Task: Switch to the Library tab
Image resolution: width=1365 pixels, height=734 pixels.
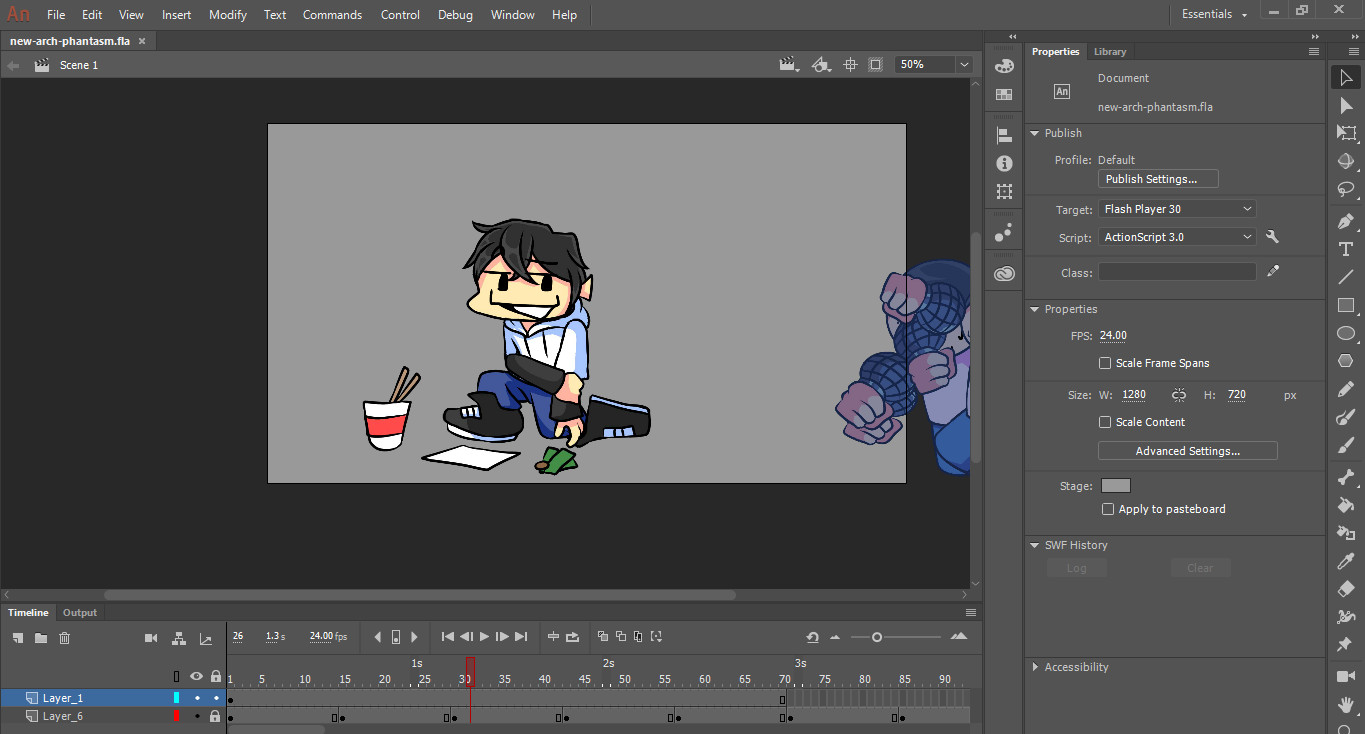Action: tap(1109, 52)
